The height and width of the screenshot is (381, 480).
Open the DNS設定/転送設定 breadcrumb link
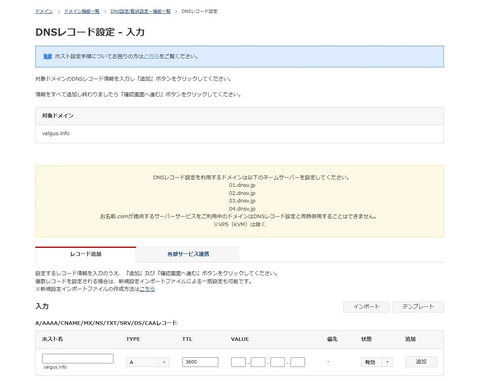[140, 11]
